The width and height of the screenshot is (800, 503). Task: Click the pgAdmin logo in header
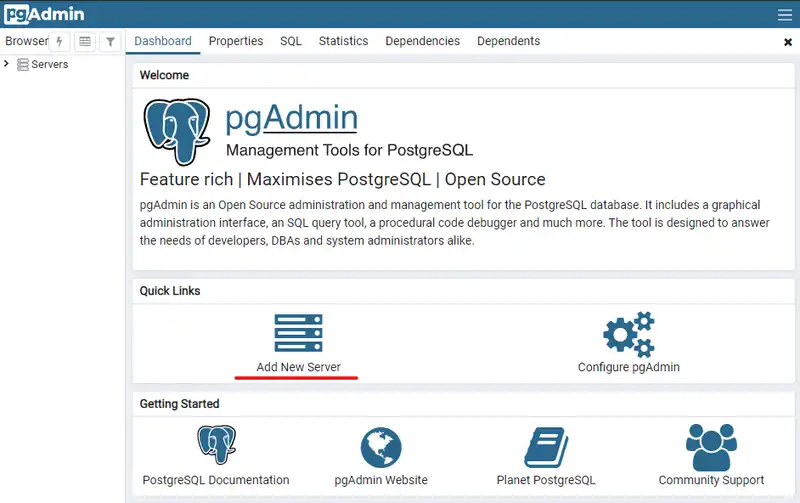click(44, 14)
